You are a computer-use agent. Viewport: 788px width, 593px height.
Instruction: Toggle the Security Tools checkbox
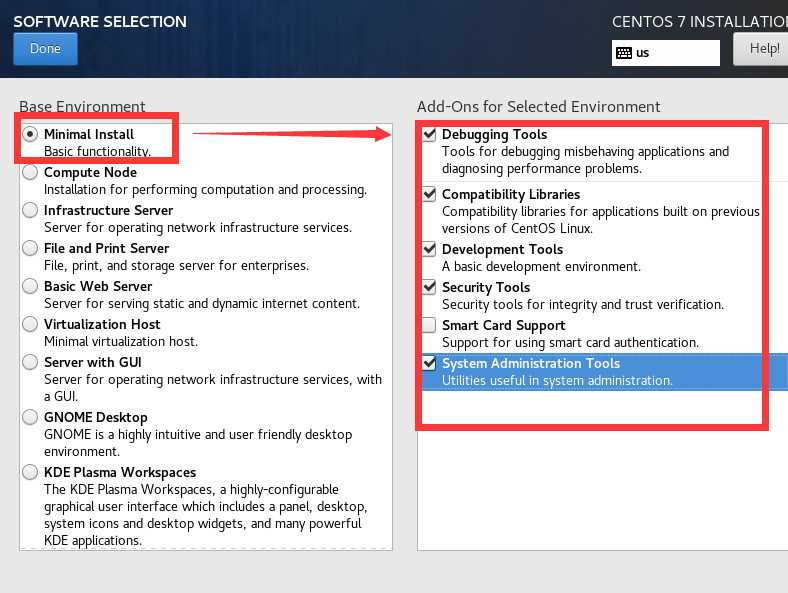[x=429, y=287]
